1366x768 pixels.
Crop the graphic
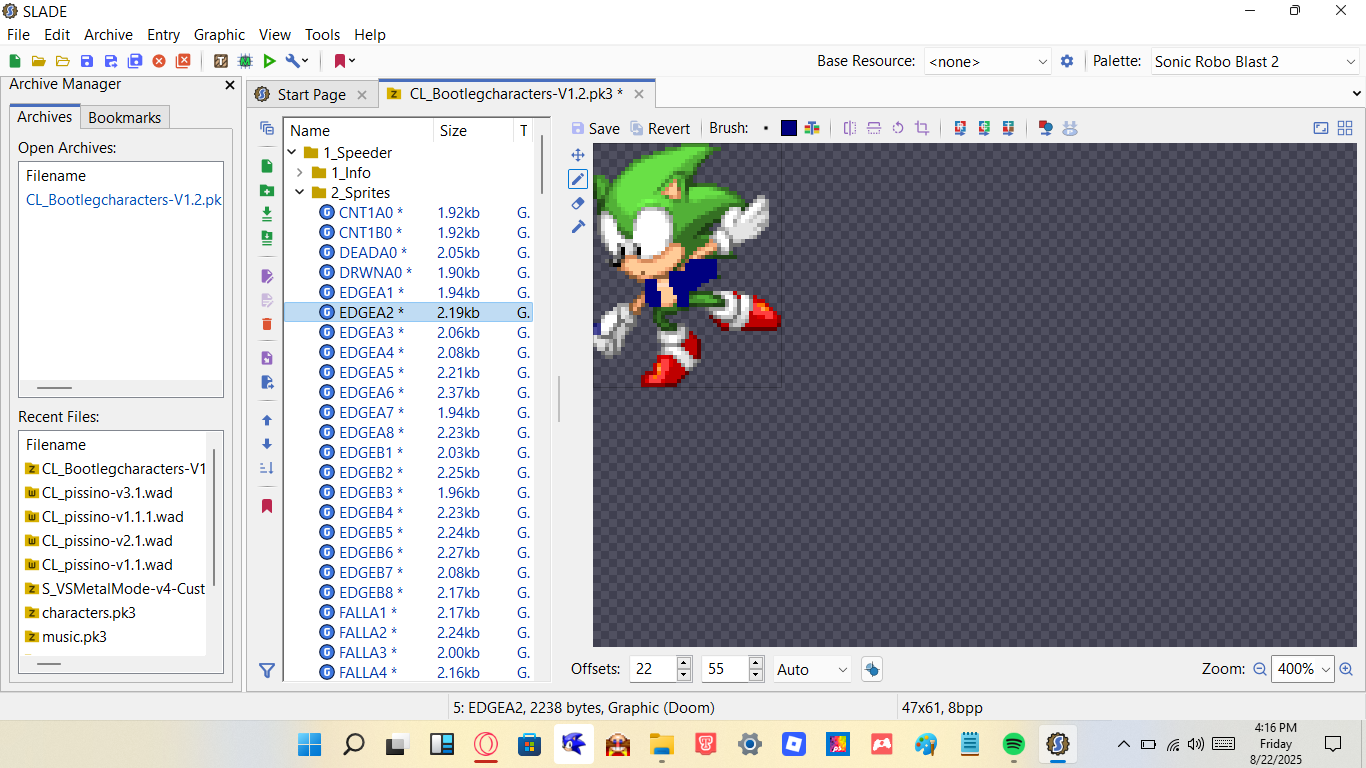(922, 128)
